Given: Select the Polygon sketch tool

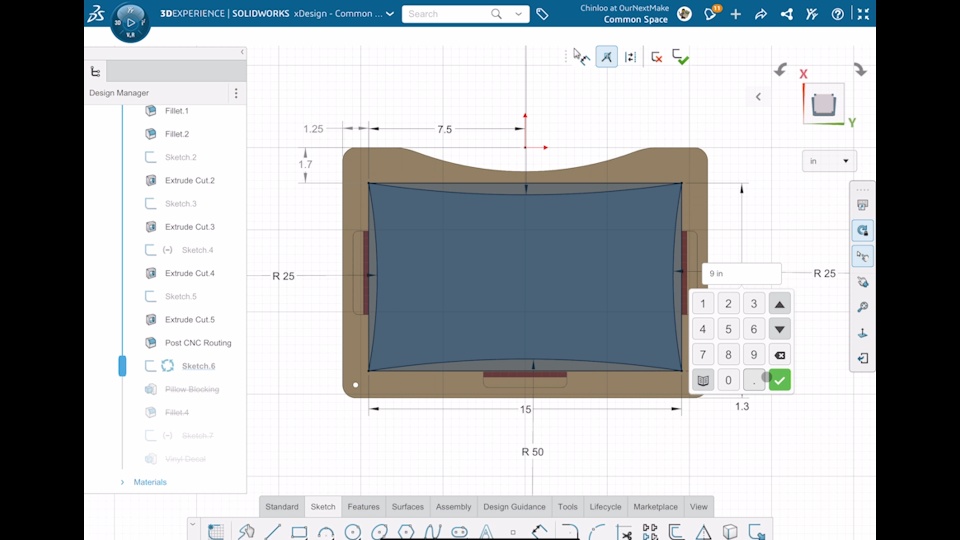Looking at the screenshot, I should 406,531.
